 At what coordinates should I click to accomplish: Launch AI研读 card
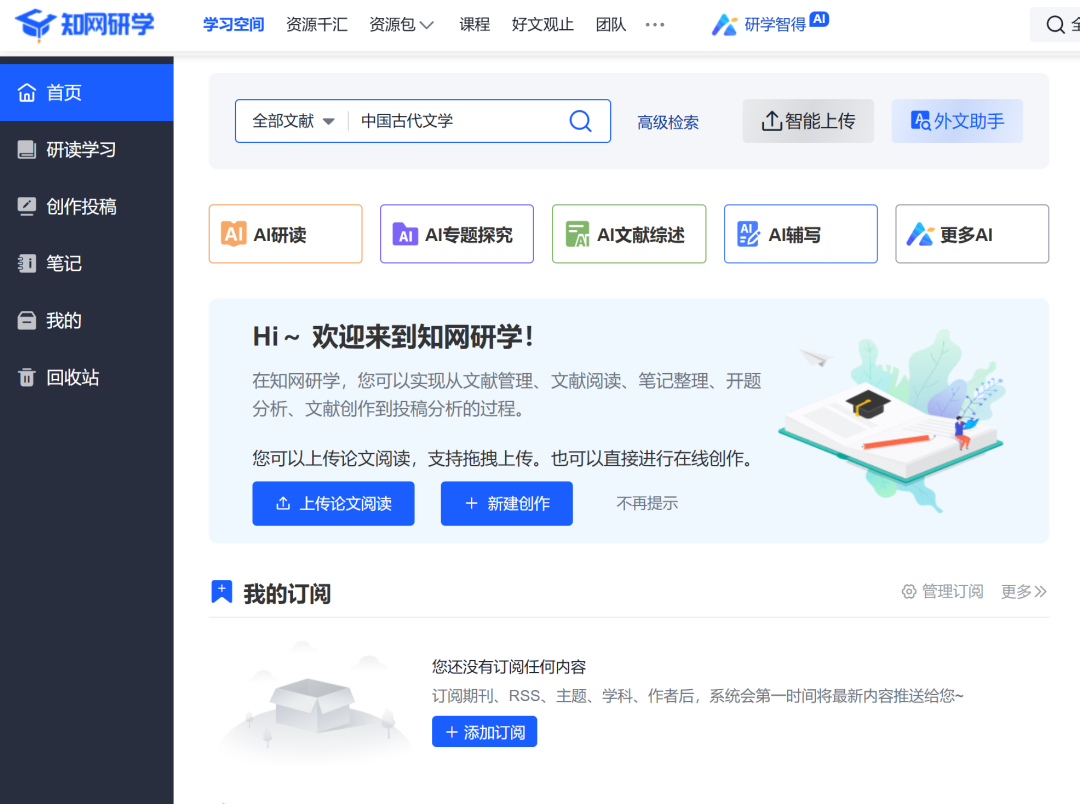(x=286, y=234)
